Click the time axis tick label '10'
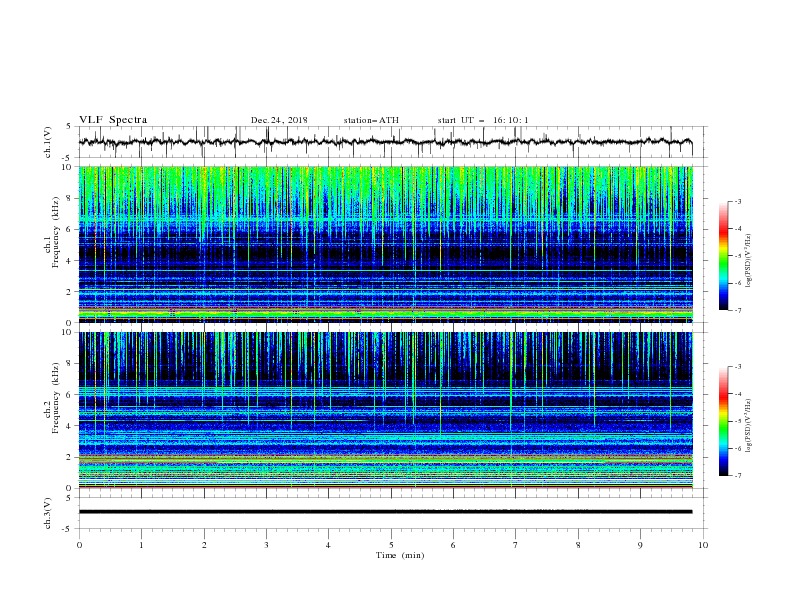The image size is (792, 612). [703, 545]
